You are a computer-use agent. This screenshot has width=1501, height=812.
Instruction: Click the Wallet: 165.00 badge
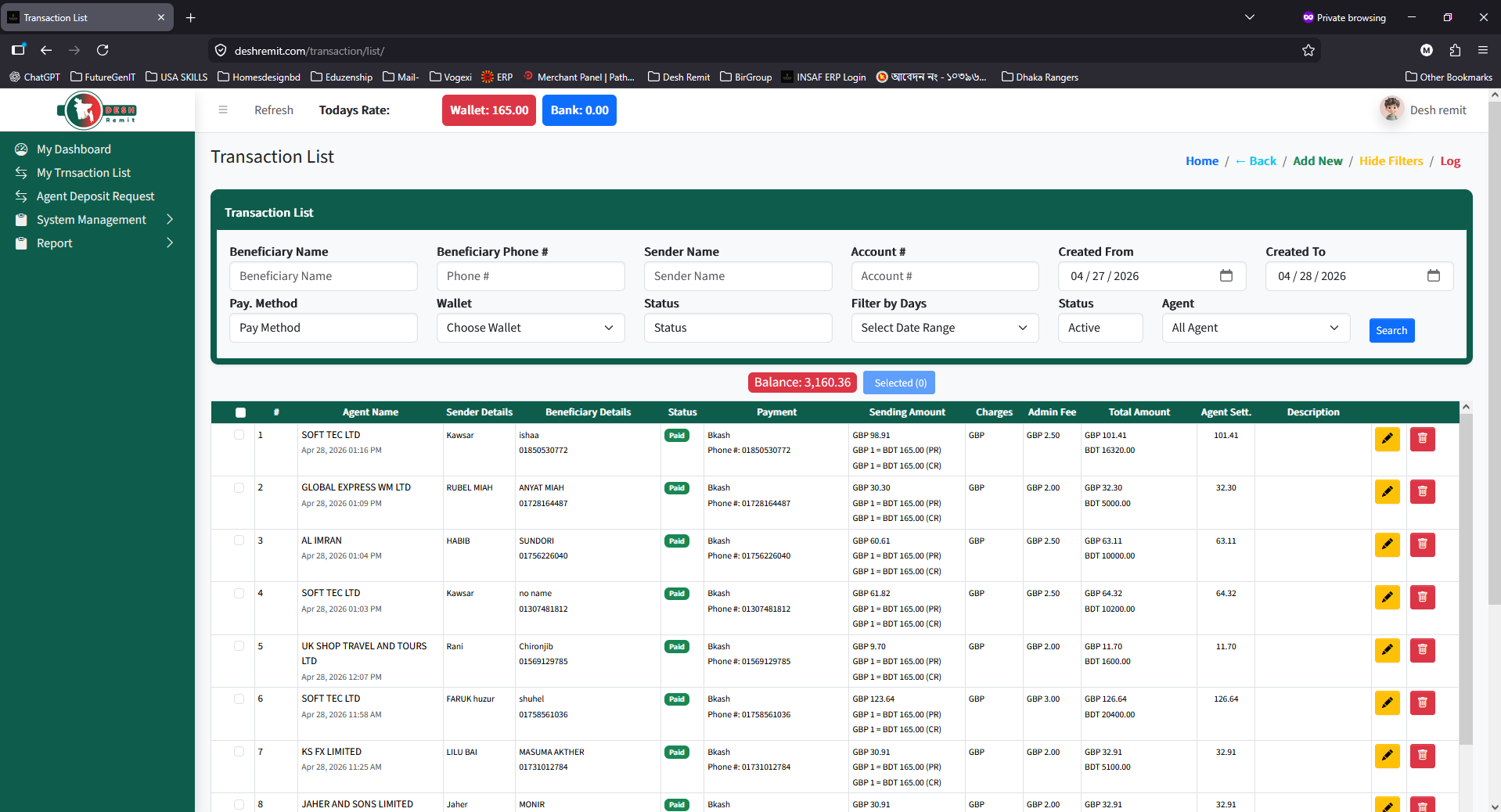(x=489, y=110)
